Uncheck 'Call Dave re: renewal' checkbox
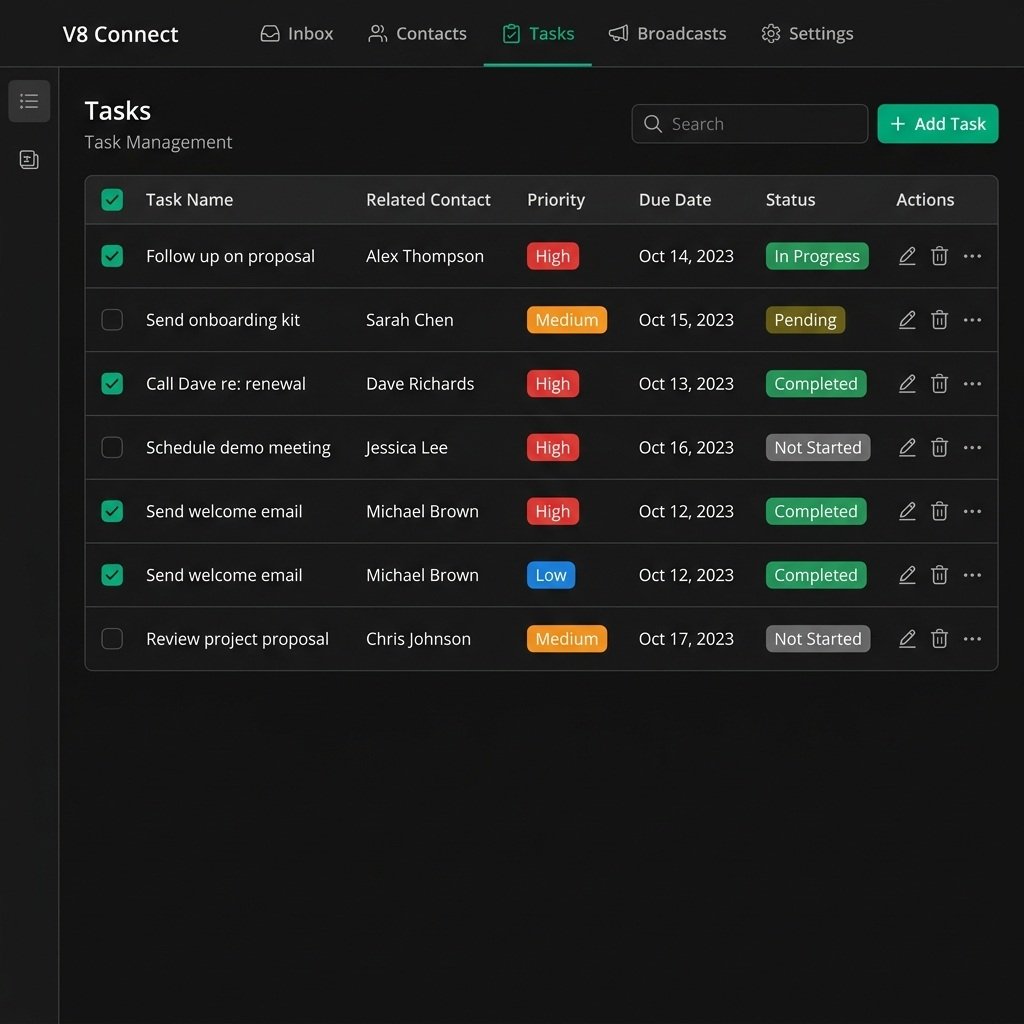 [x=112, y=383]
